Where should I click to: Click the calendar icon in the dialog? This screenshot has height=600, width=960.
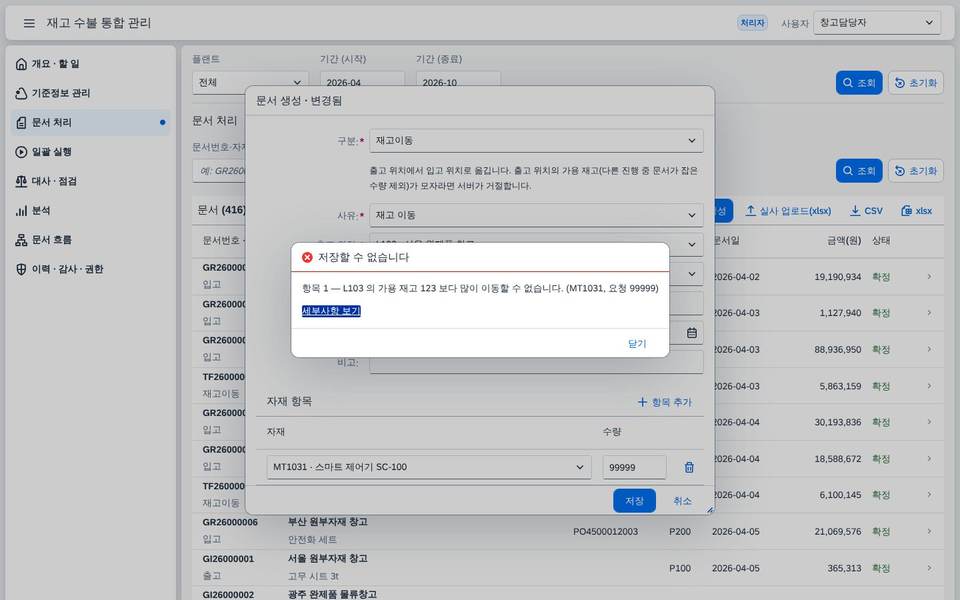pyautogui.click(x=692, y=333)
